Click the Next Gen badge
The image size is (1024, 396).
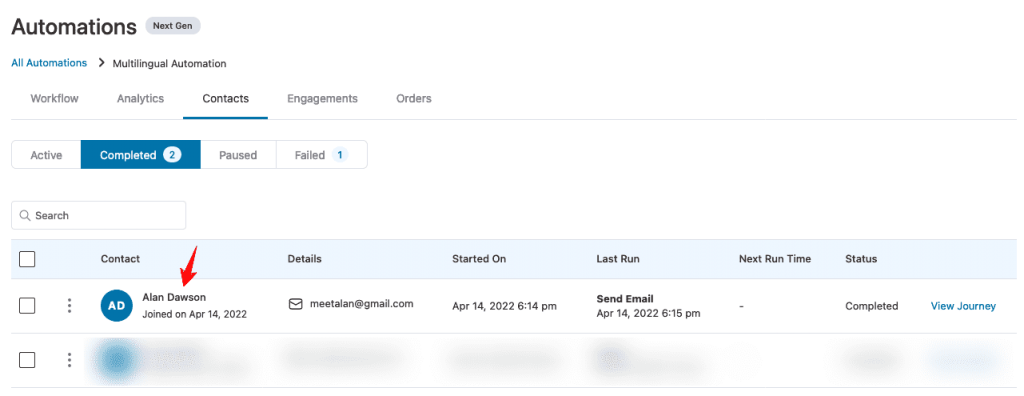172,26
